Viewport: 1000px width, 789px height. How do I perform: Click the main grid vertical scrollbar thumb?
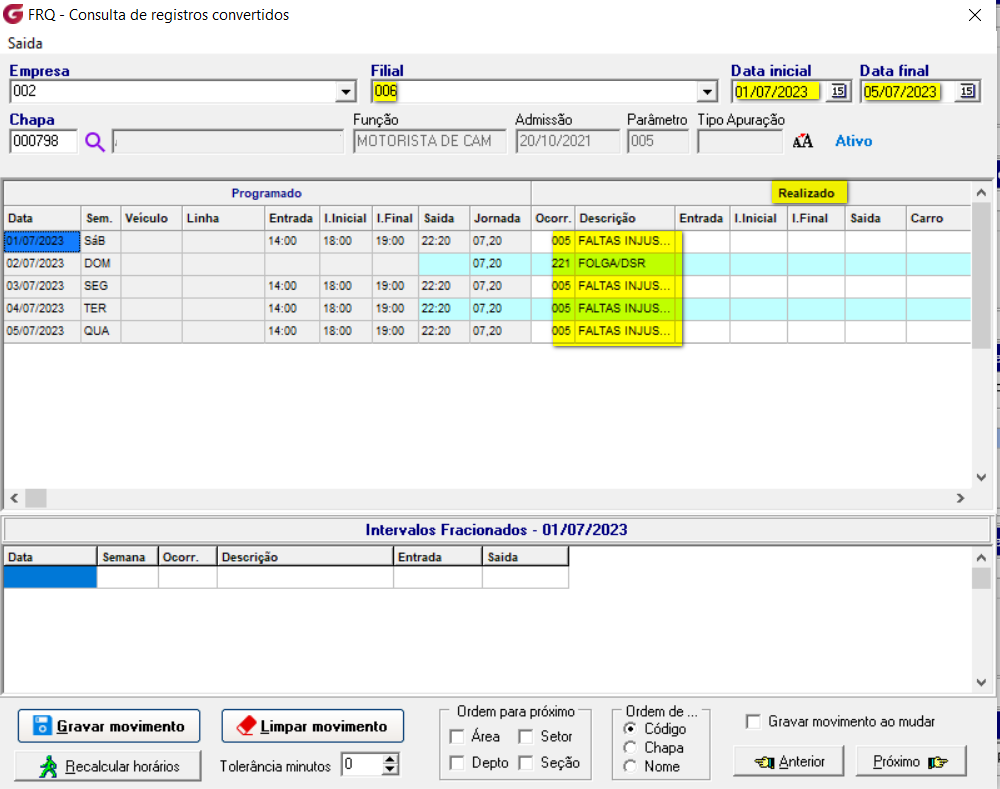click(x=981, y=276)
